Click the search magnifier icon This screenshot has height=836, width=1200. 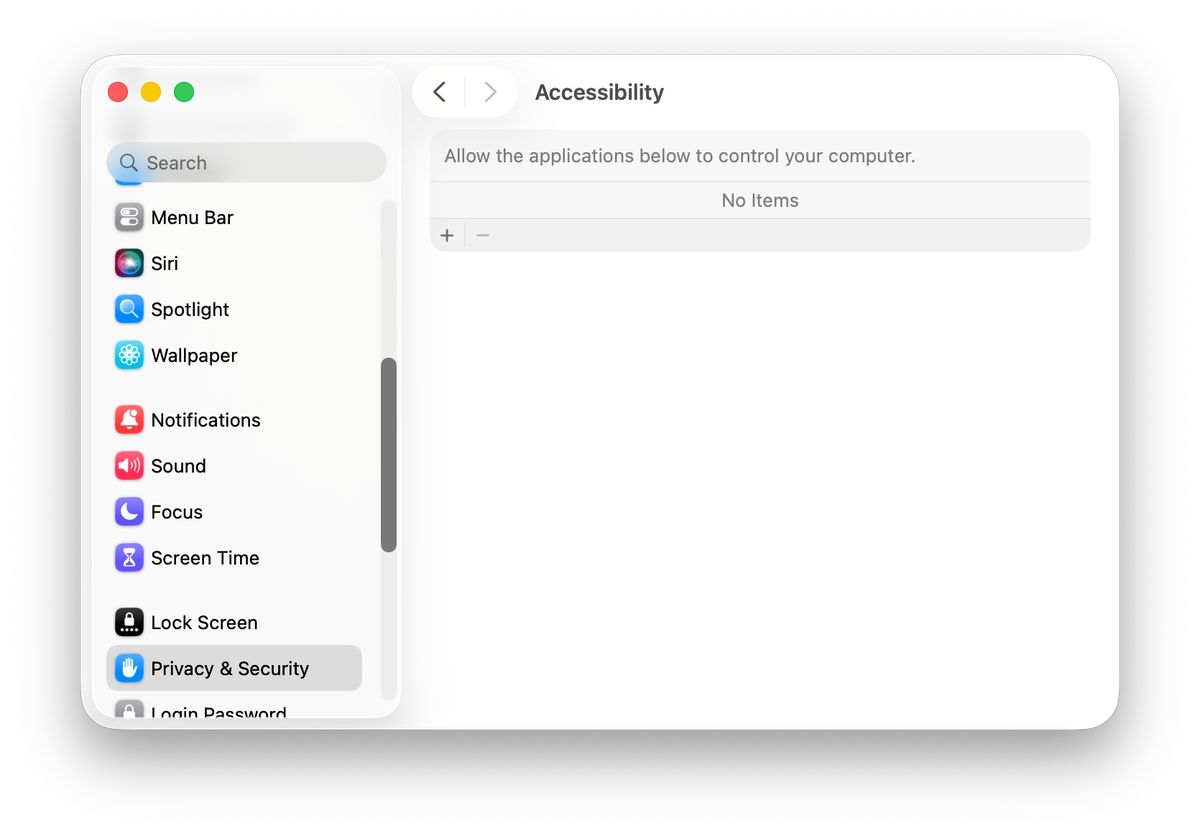coord(128,163)
